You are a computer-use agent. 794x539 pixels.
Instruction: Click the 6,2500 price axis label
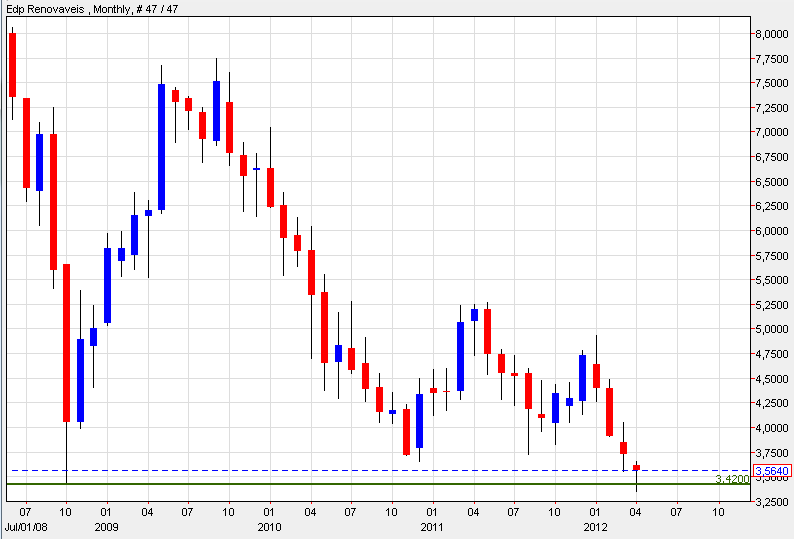772,206
